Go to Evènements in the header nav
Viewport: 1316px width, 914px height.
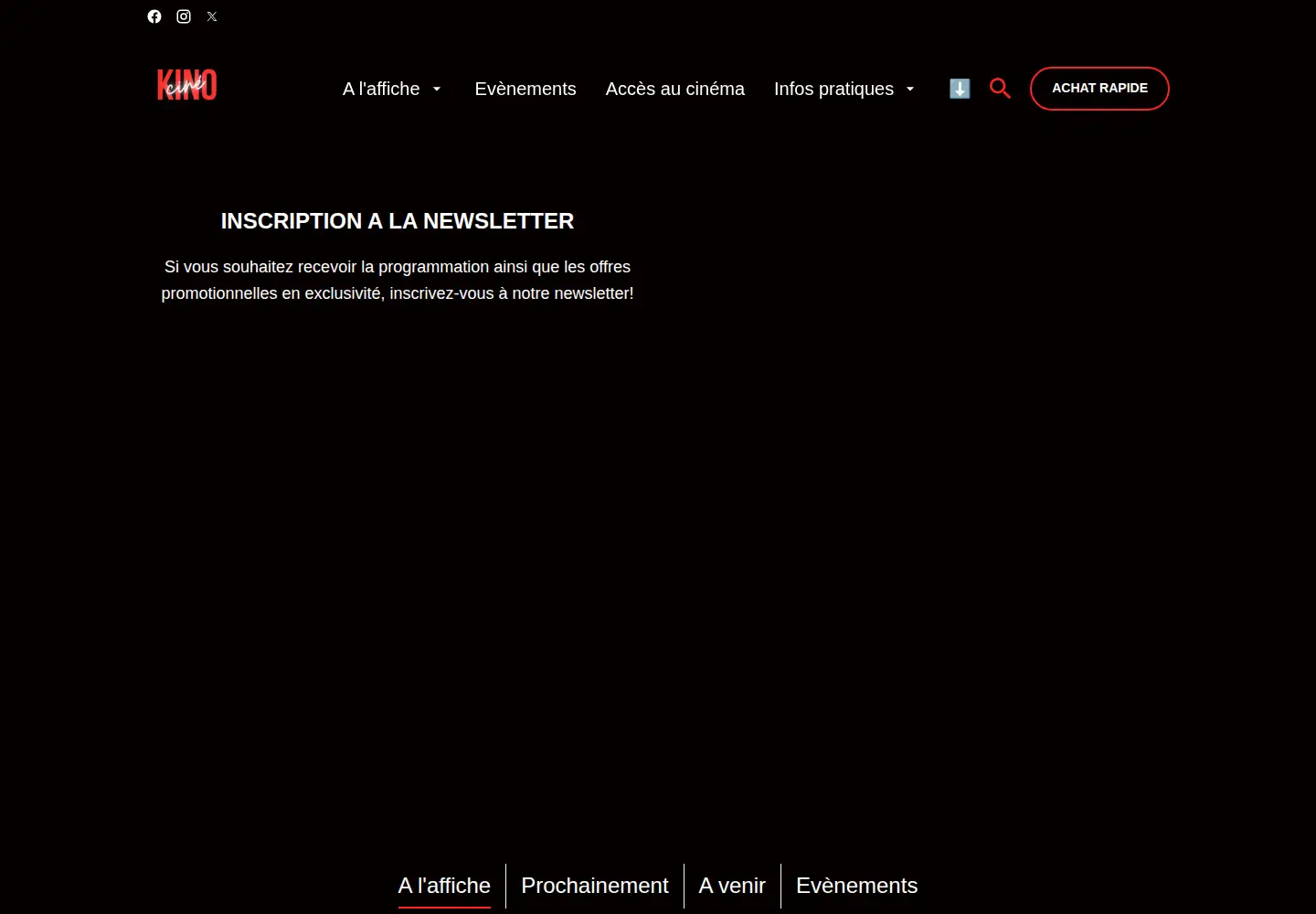(x=525, y=89)
